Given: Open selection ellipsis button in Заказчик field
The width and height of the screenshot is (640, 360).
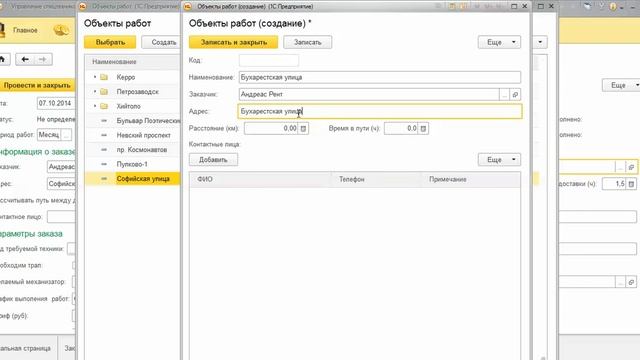Looking at the screenshot, I should (504, 94).
